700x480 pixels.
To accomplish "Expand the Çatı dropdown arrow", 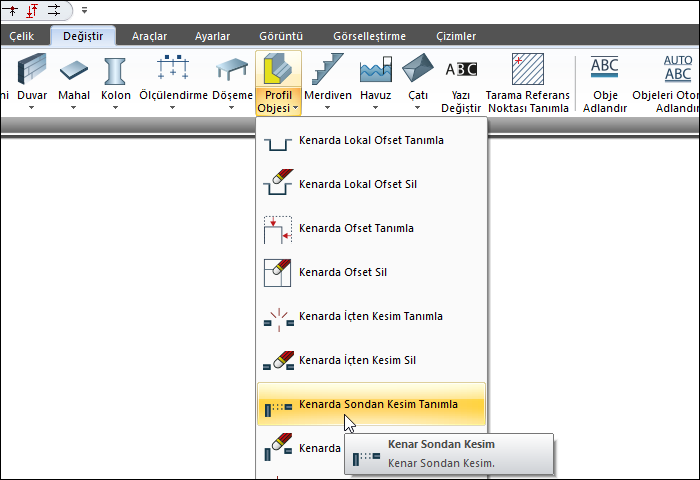I will click(417, 108).
